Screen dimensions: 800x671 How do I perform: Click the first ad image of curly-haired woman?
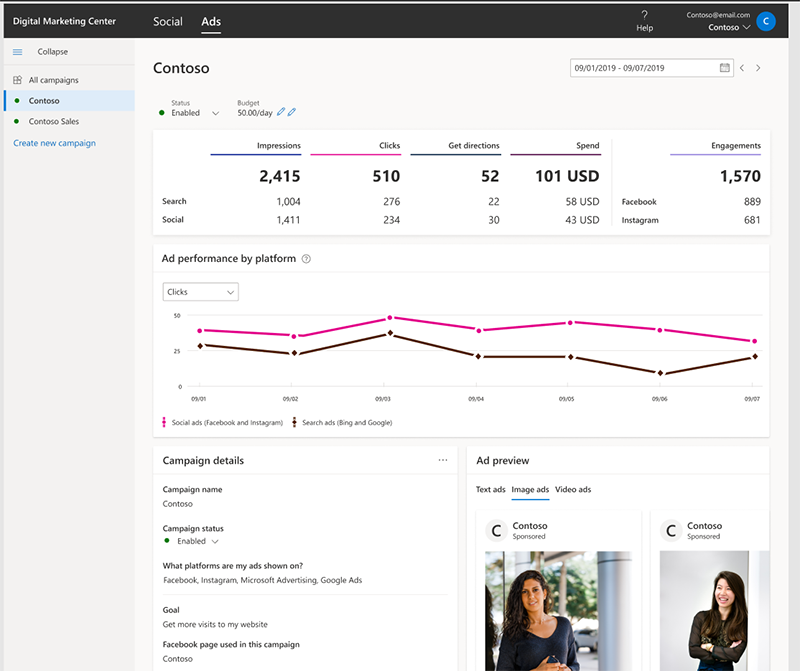click(x=559, y=611)
